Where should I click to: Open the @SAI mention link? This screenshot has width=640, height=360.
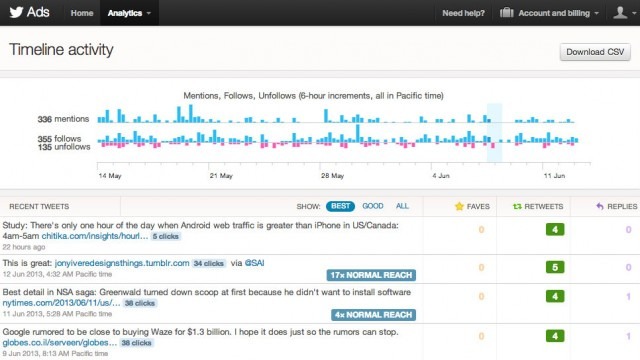click(254, 263)
